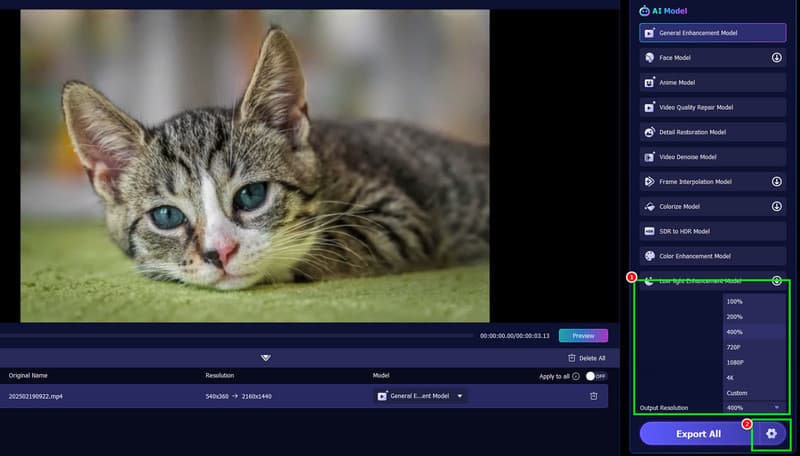Toggle the Apply to all switch
The image size is (800, 456).
596,376
